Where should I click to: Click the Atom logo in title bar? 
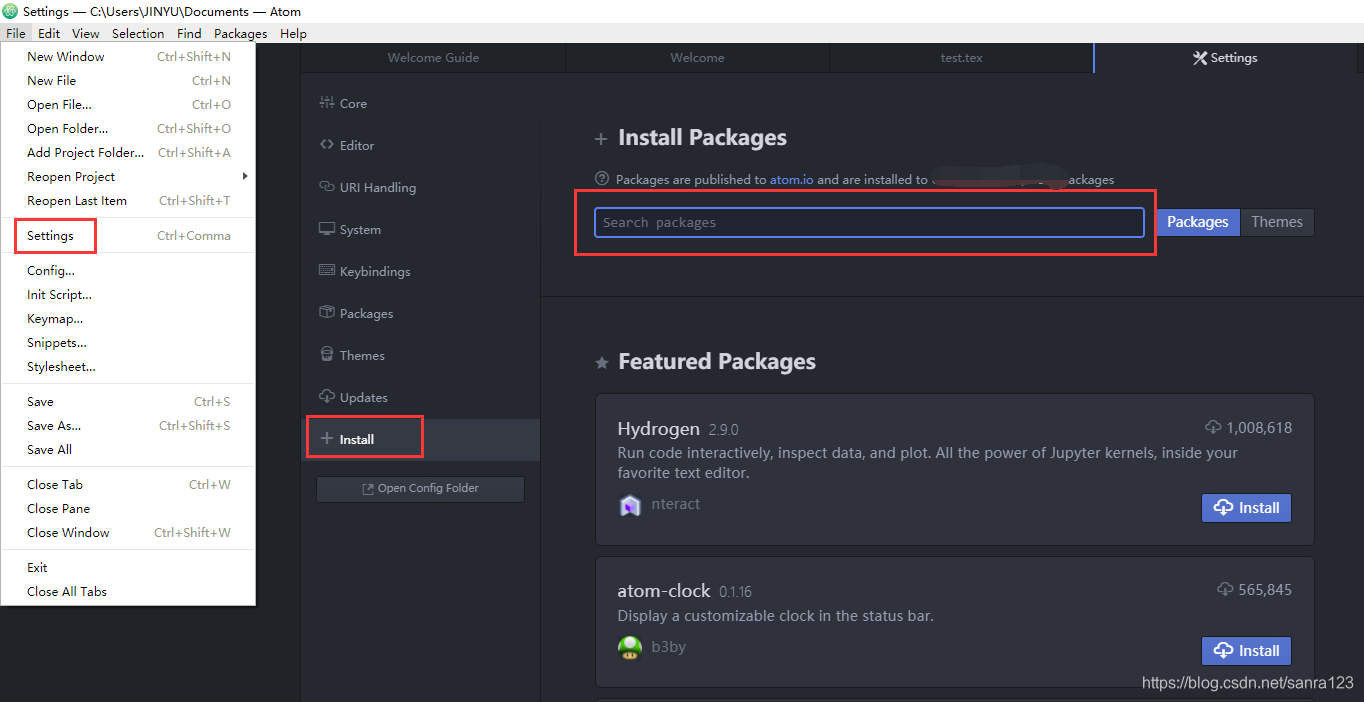(x=10, y=12)
